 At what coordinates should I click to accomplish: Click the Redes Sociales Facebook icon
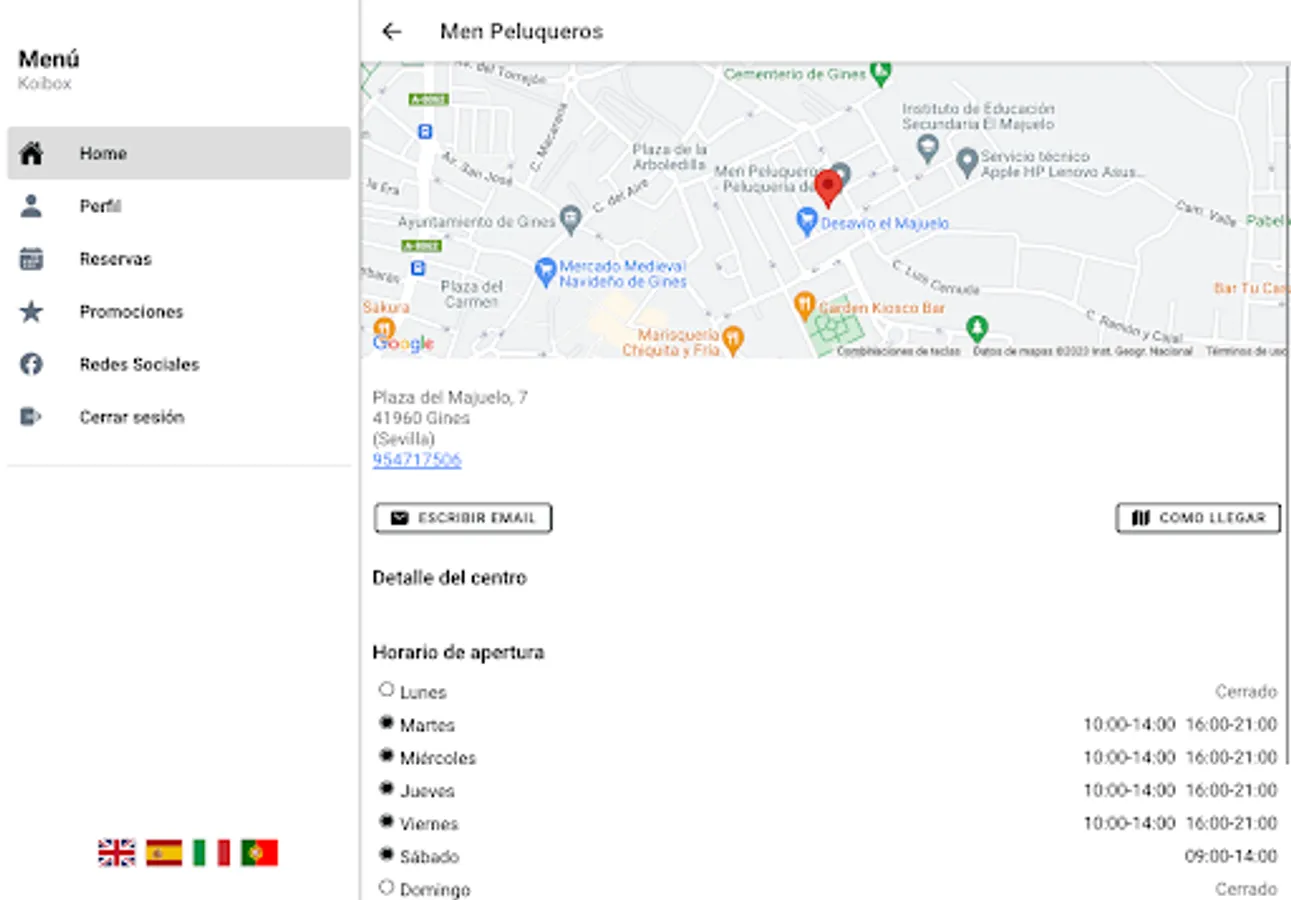click(x=32, y=364)
